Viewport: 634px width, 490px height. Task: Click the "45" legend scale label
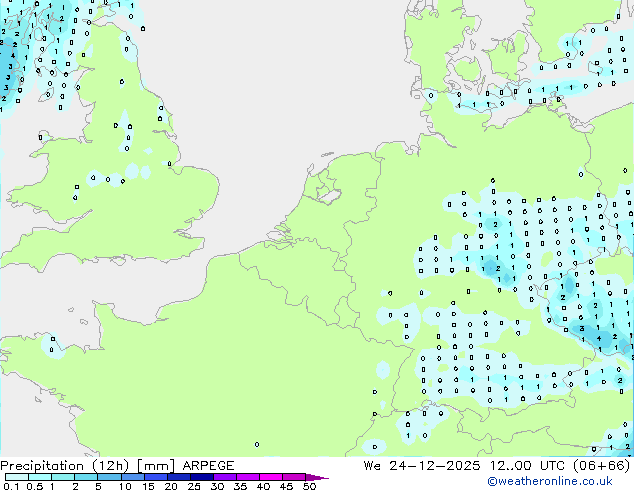click(286, 486)
